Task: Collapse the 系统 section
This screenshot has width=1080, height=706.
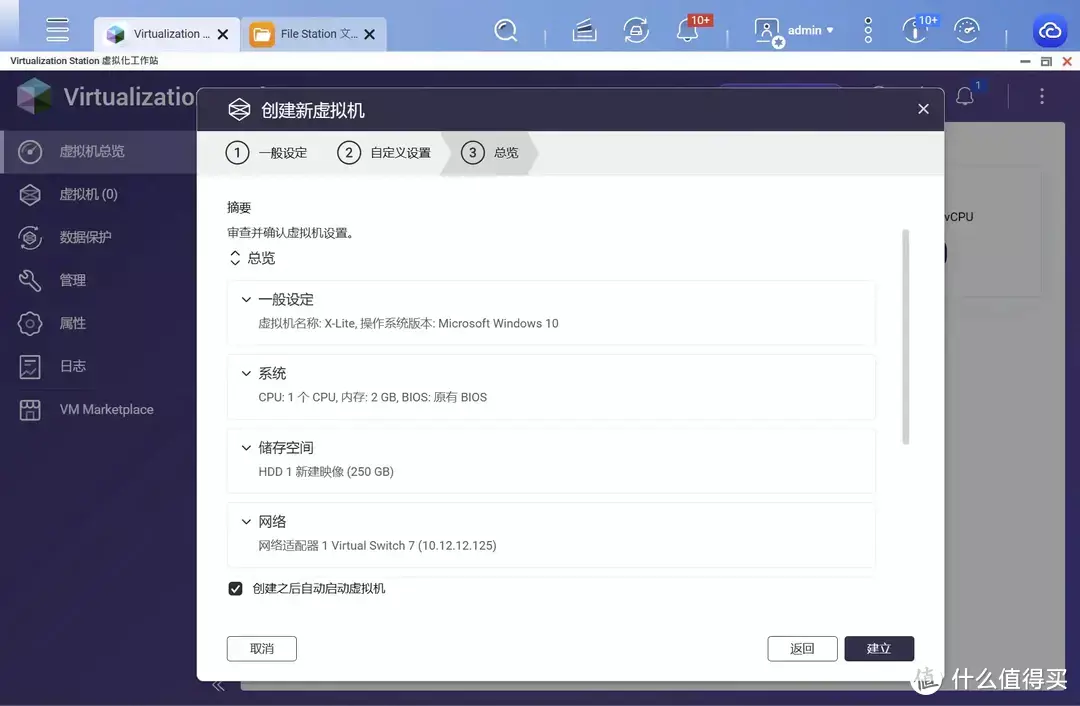Action: pos(246,373)
